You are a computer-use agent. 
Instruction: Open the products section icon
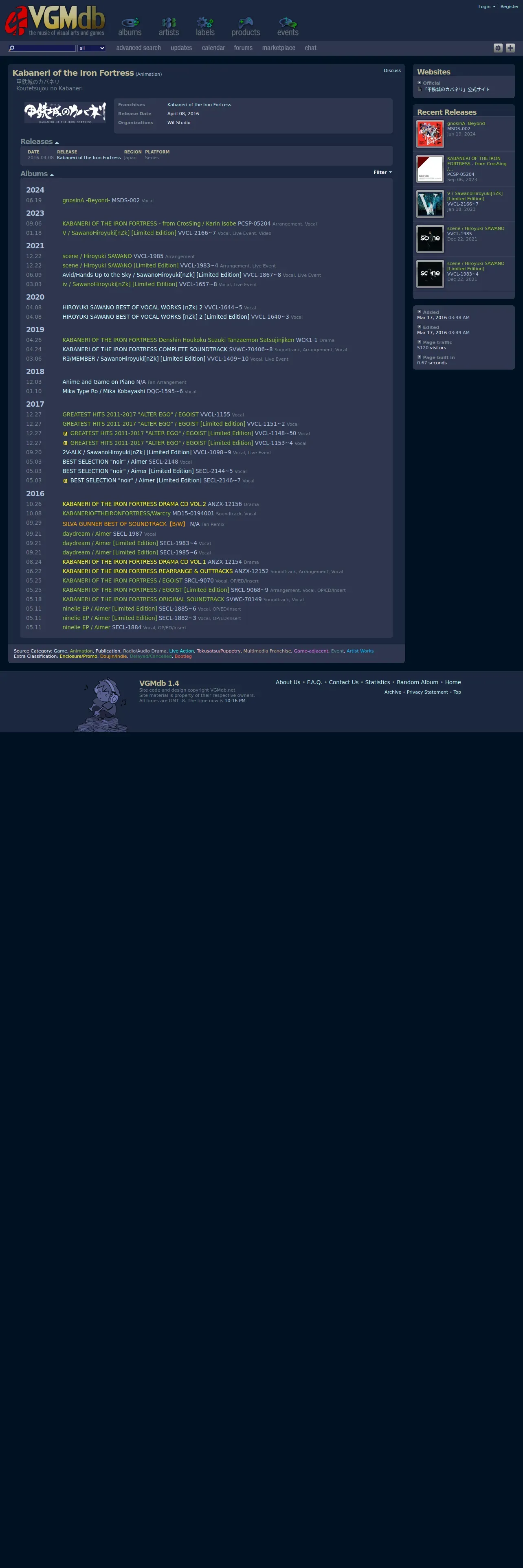coord(245,27)
